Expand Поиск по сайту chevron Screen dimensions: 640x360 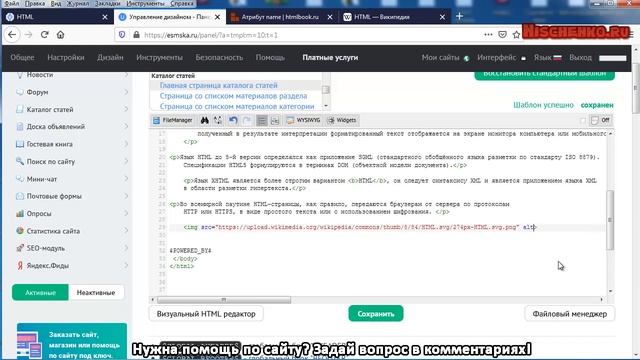click(126, 162)
